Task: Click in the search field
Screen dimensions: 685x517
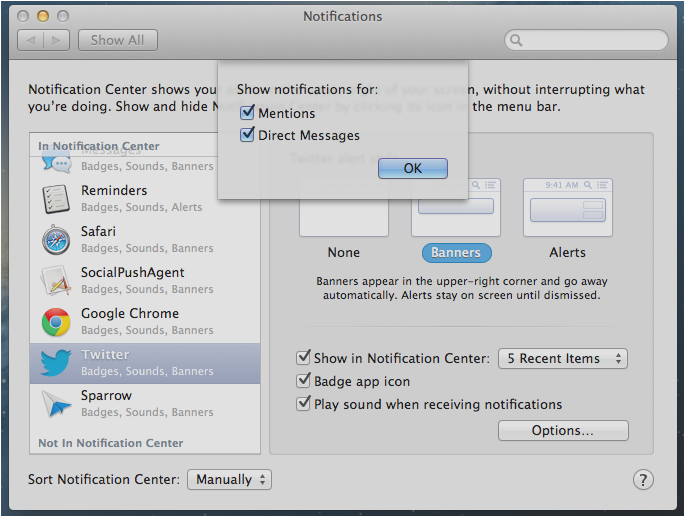Action: [x=586, y=41]
